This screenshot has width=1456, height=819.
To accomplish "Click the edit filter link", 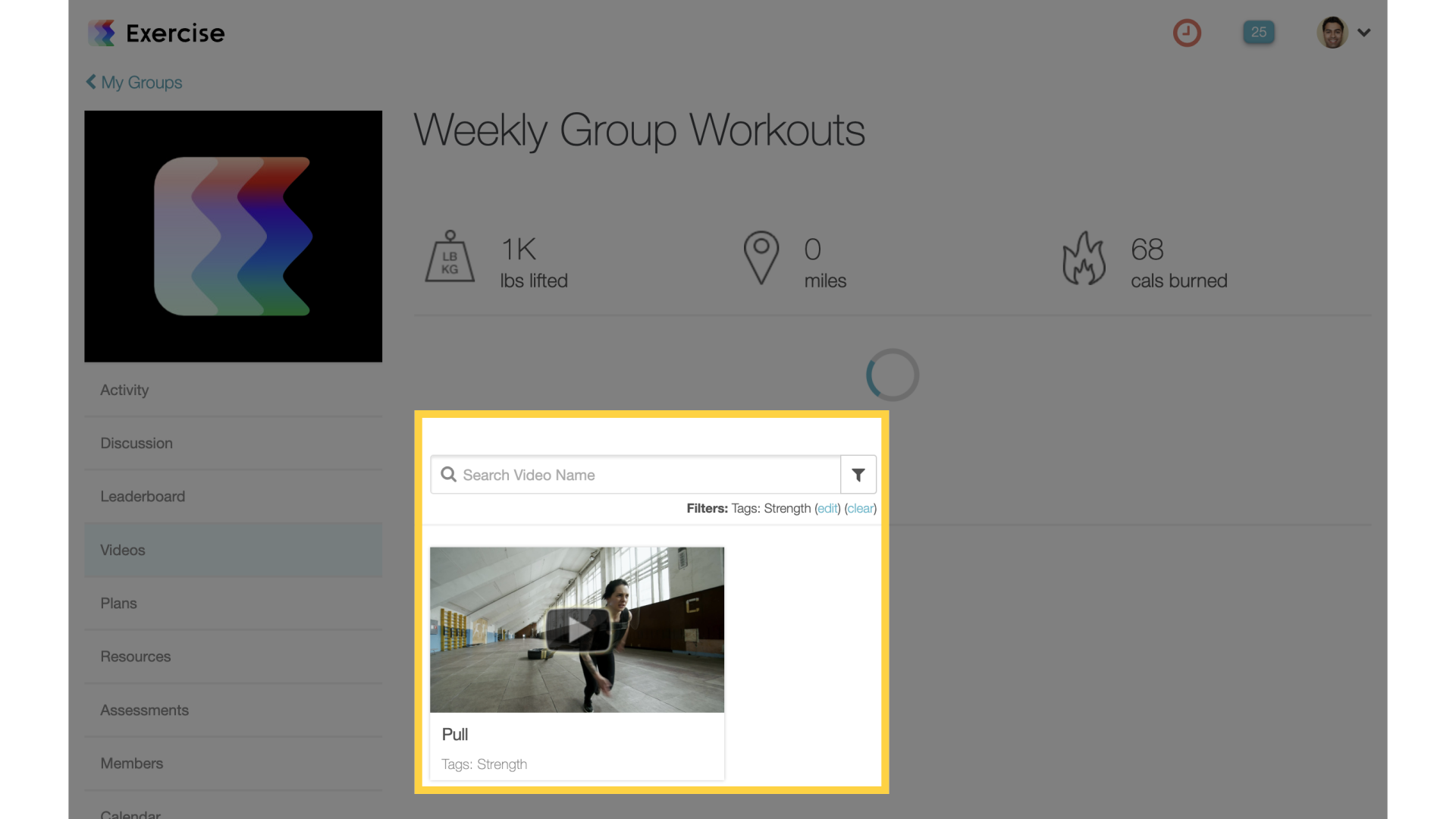I will [x=826, y=508].
